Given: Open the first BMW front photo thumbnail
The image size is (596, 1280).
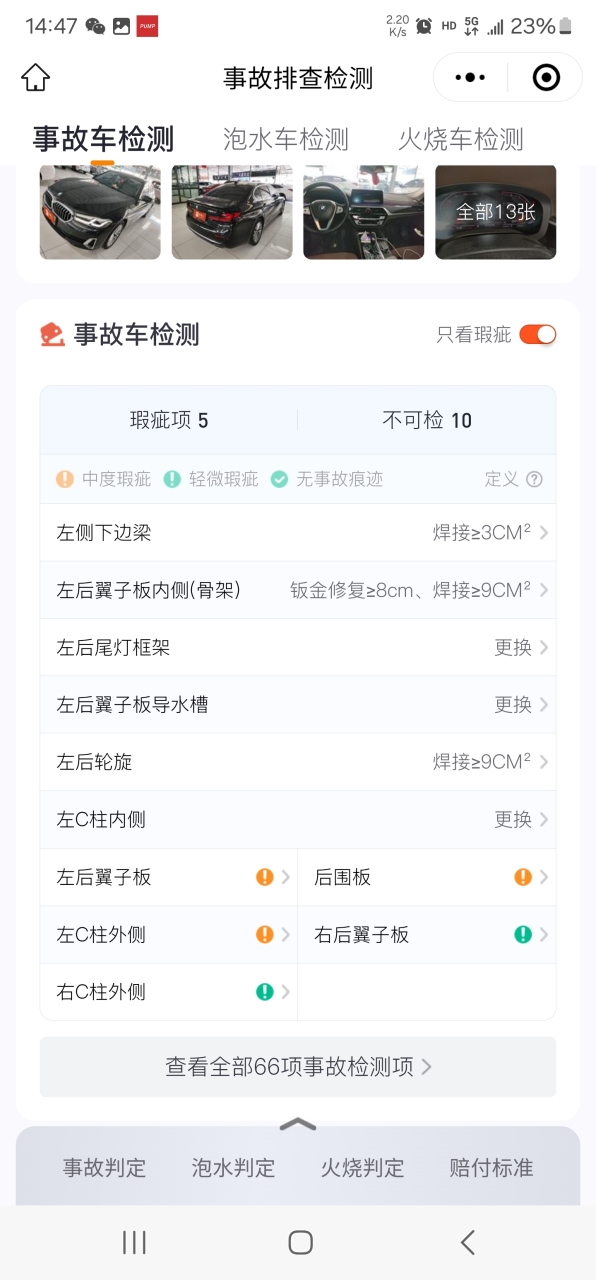Looking at the screenshot, I should [100, 212].
